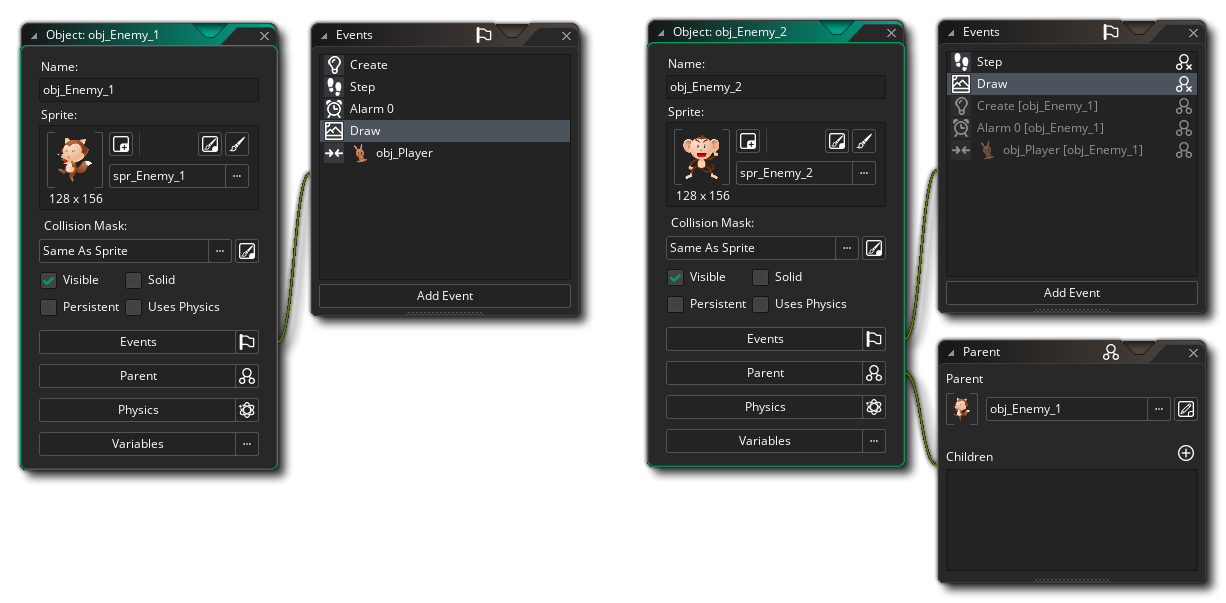
Task: Select inherited Create [obj_Enemy_1] event
Action: 1037,106
